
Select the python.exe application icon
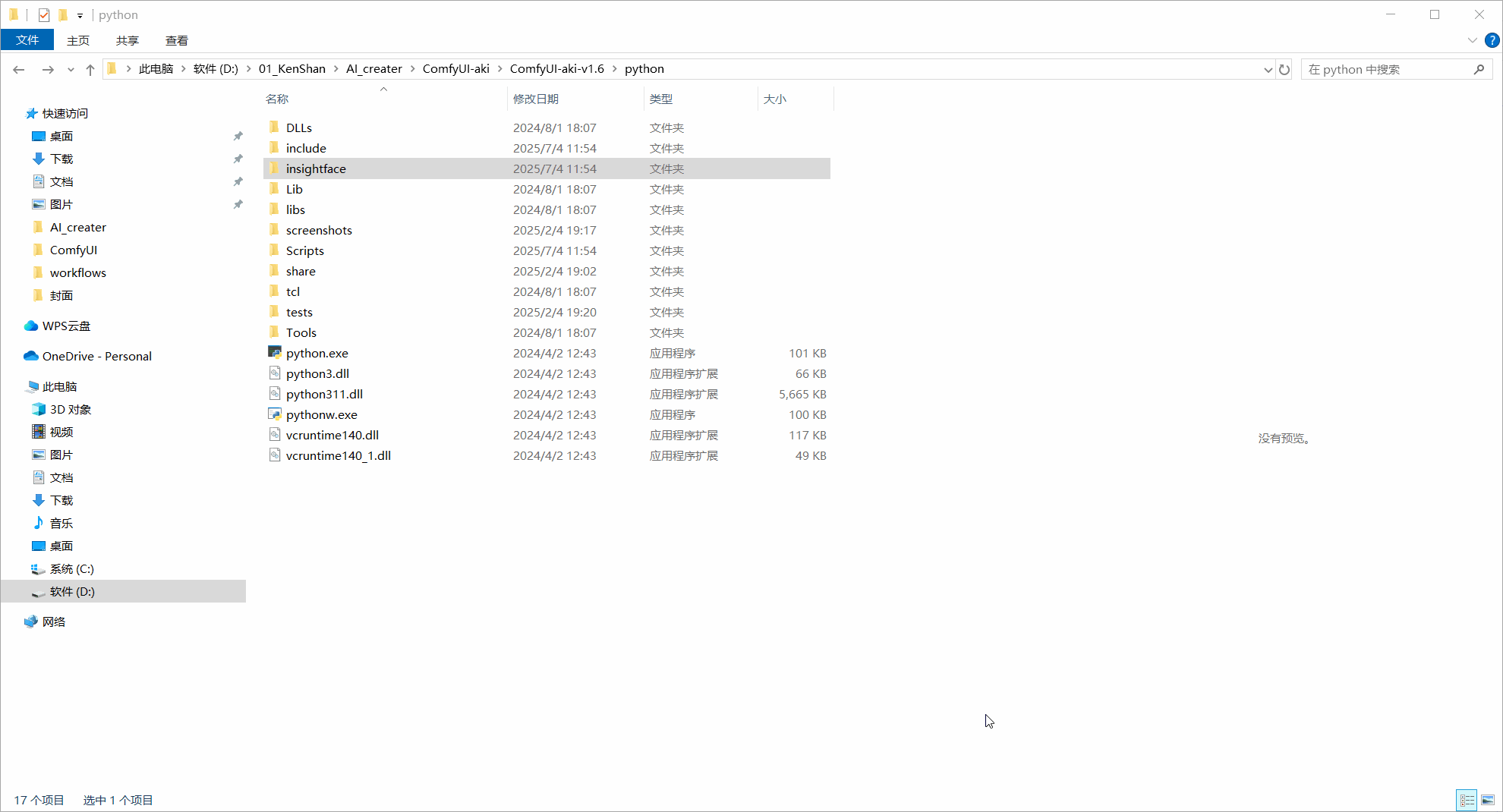[x=275, y=353]
